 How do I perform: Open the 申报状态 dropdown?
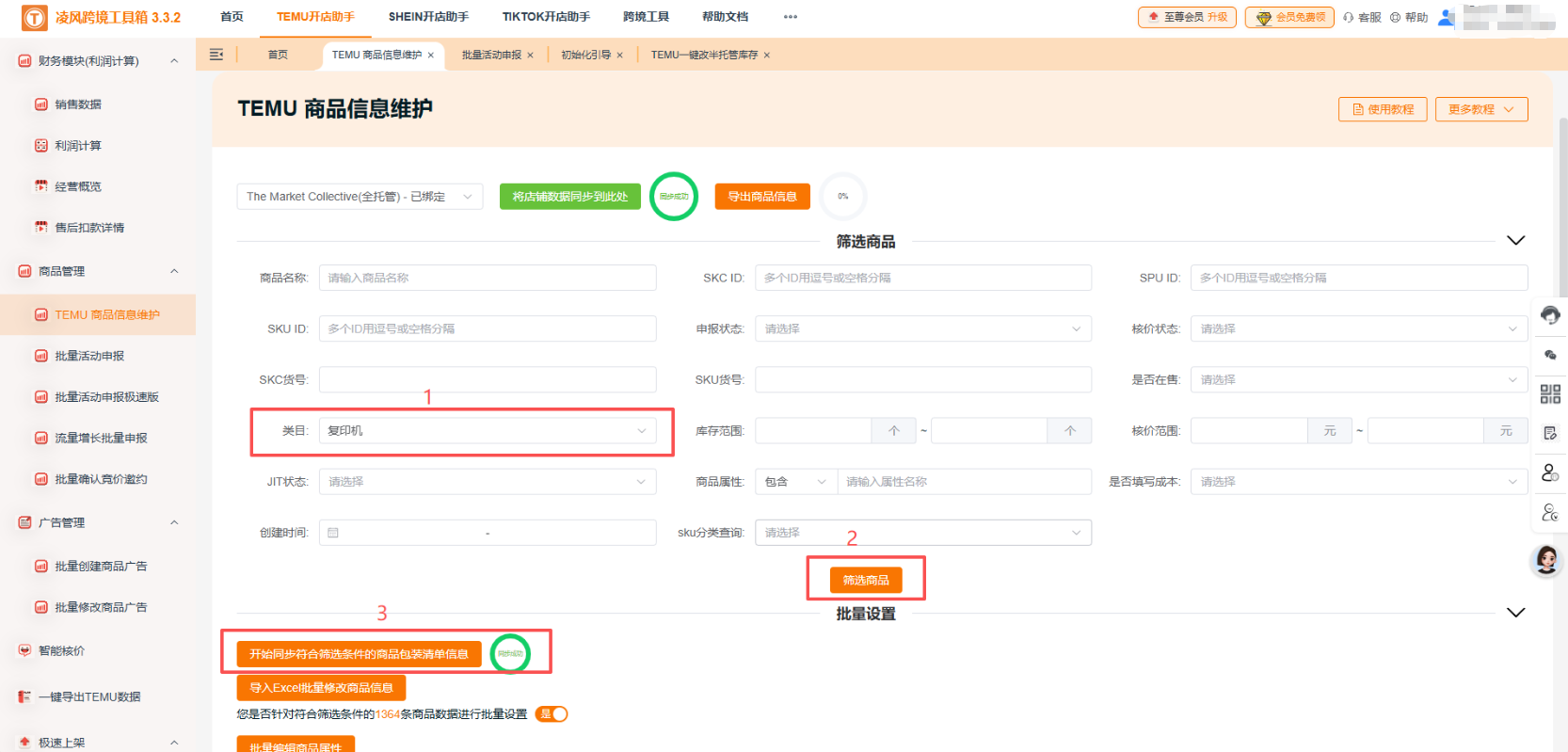point(923,328)
